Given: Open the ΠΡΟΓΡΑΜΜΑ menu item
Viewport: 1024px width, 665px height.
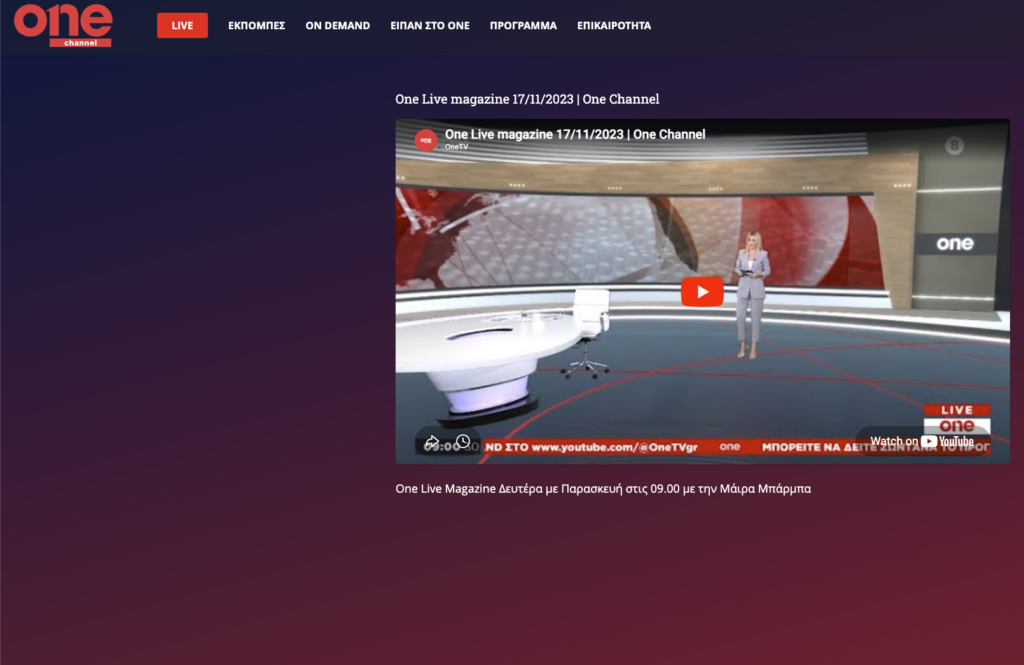Looking at the screenshot, I should 523,25.
